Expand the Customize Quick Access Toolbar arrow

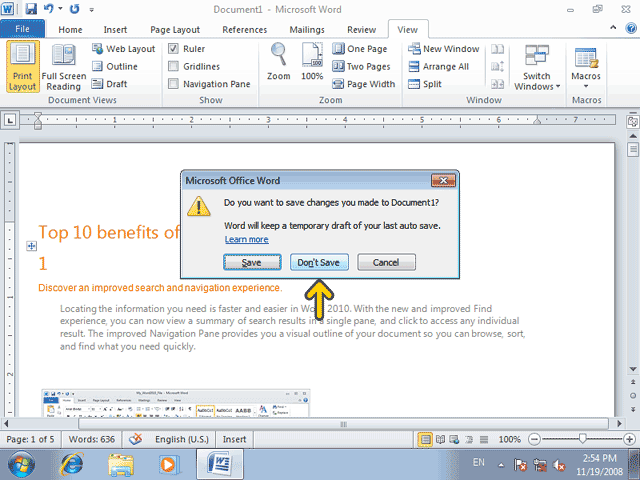click(x=92, y=9)
